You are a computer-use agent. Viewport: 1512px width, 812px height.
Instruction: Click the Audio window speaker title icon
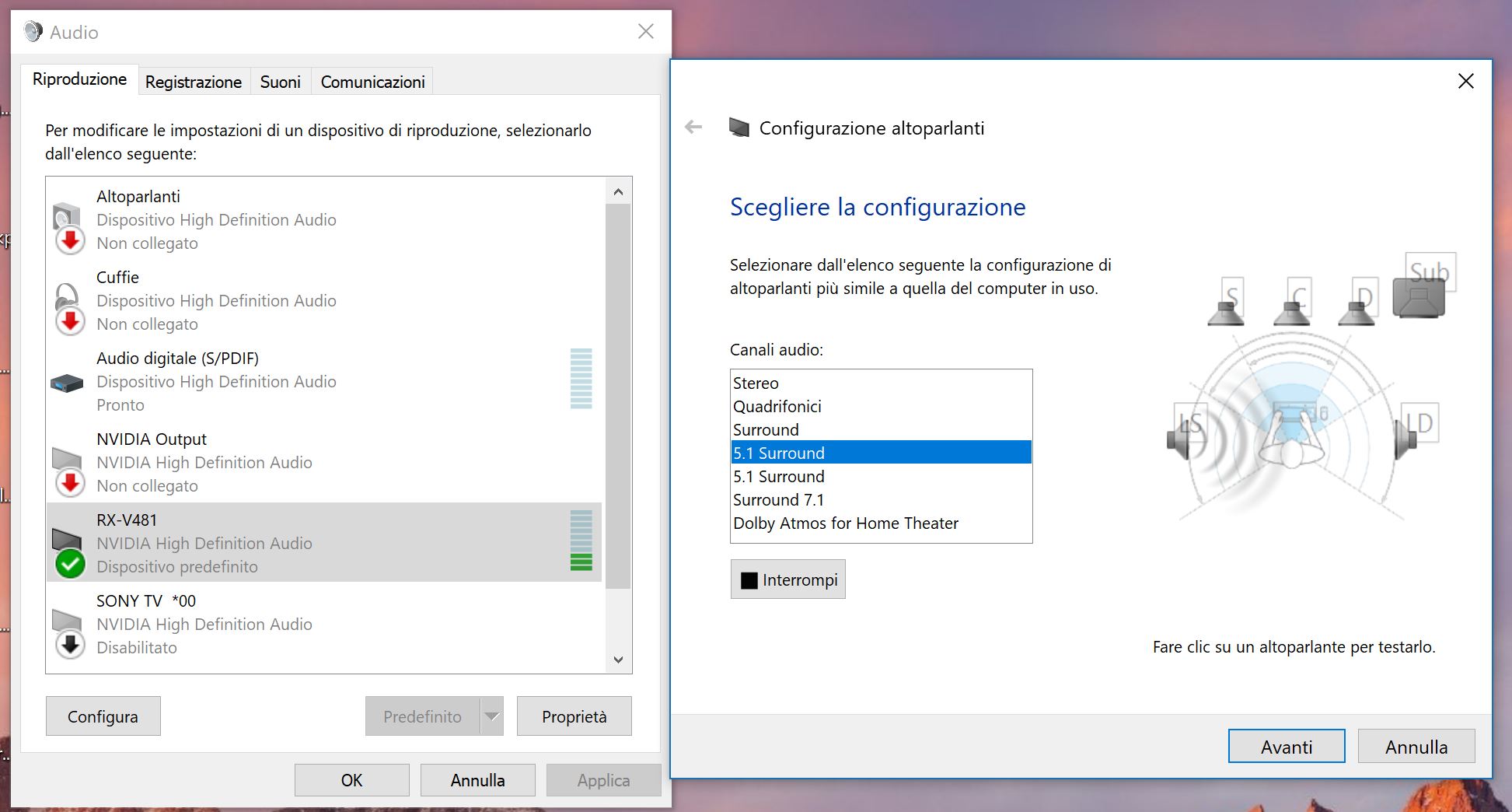coord(33,32)
